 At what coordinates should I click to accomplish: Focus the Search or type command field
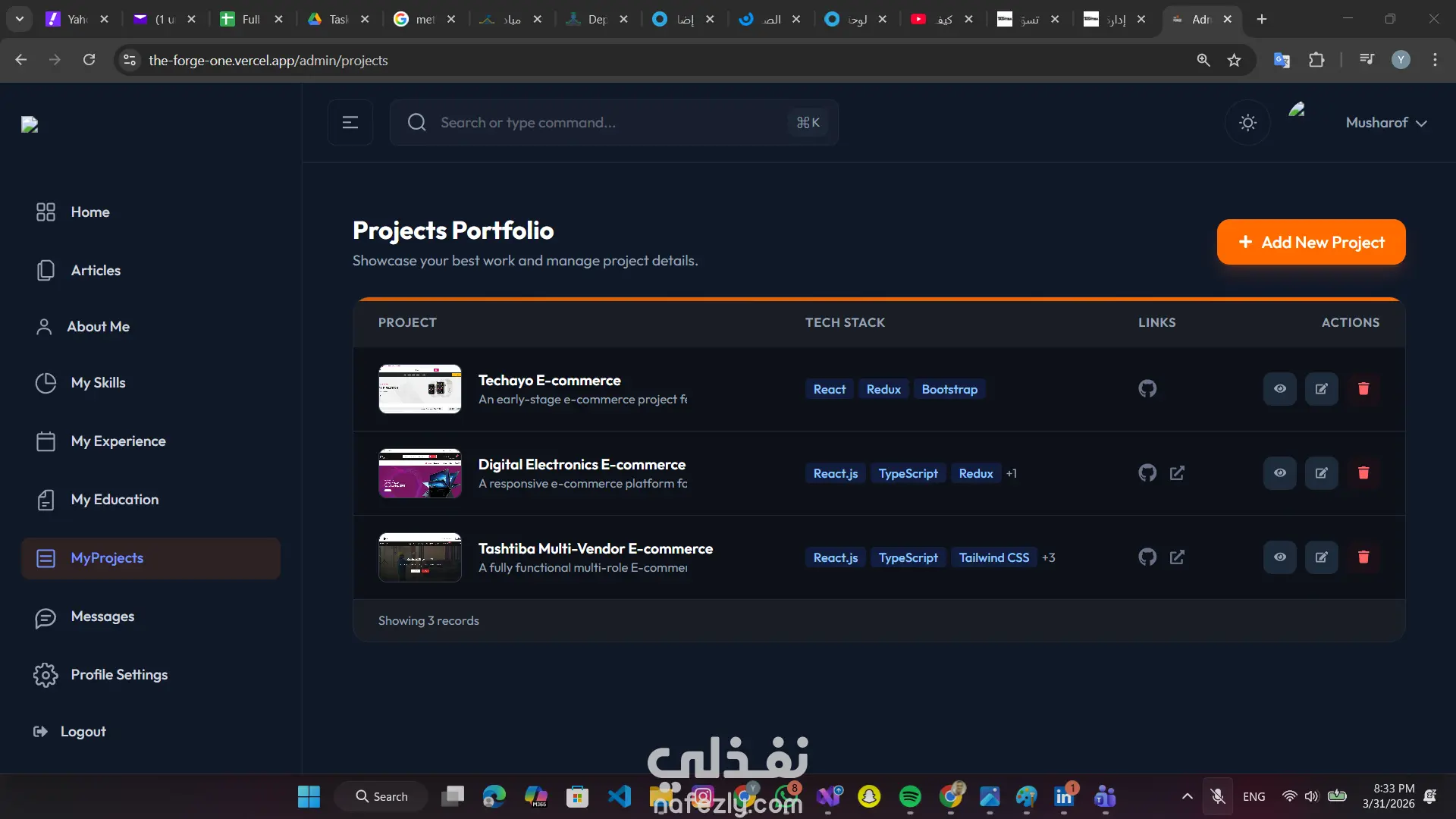[607, 123]
